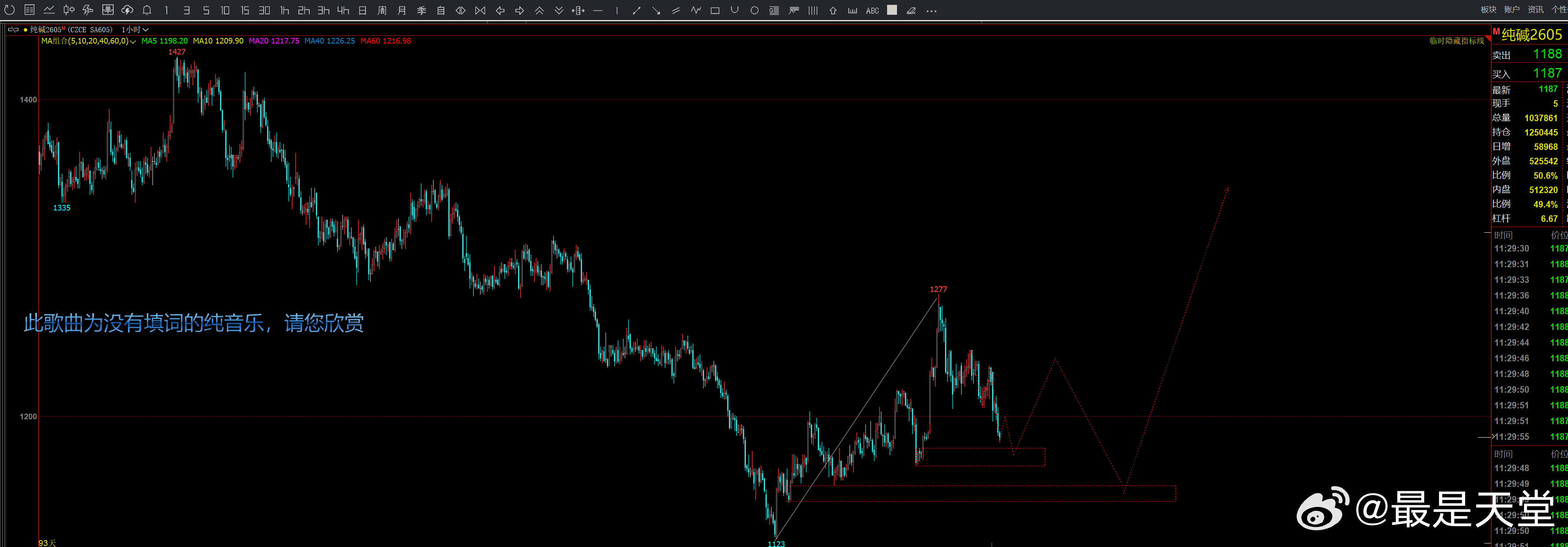Click the 资讯 link

click(x=1535, y=10)
